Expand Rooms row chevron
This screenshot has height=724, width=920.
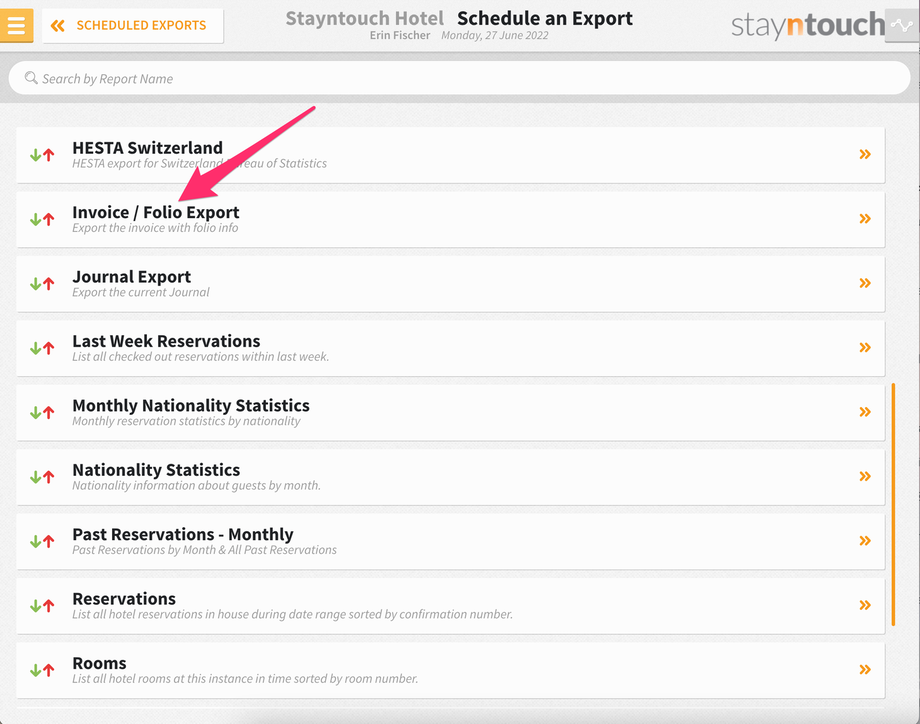(865, 669)
